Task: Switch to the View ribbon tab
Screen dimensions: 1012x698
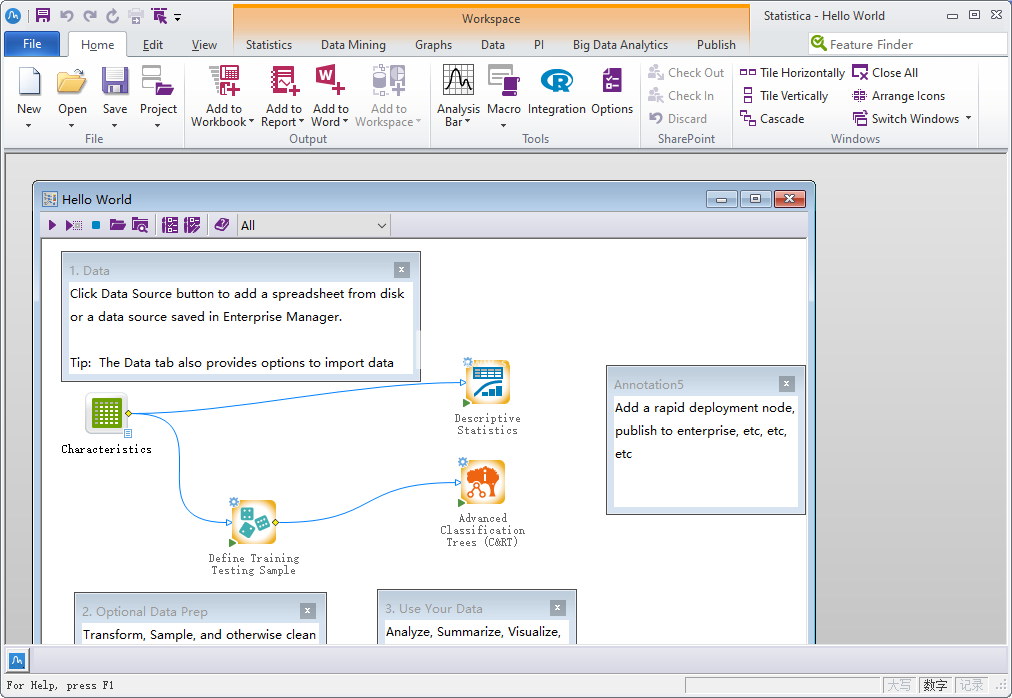Action: coord(204,45)
